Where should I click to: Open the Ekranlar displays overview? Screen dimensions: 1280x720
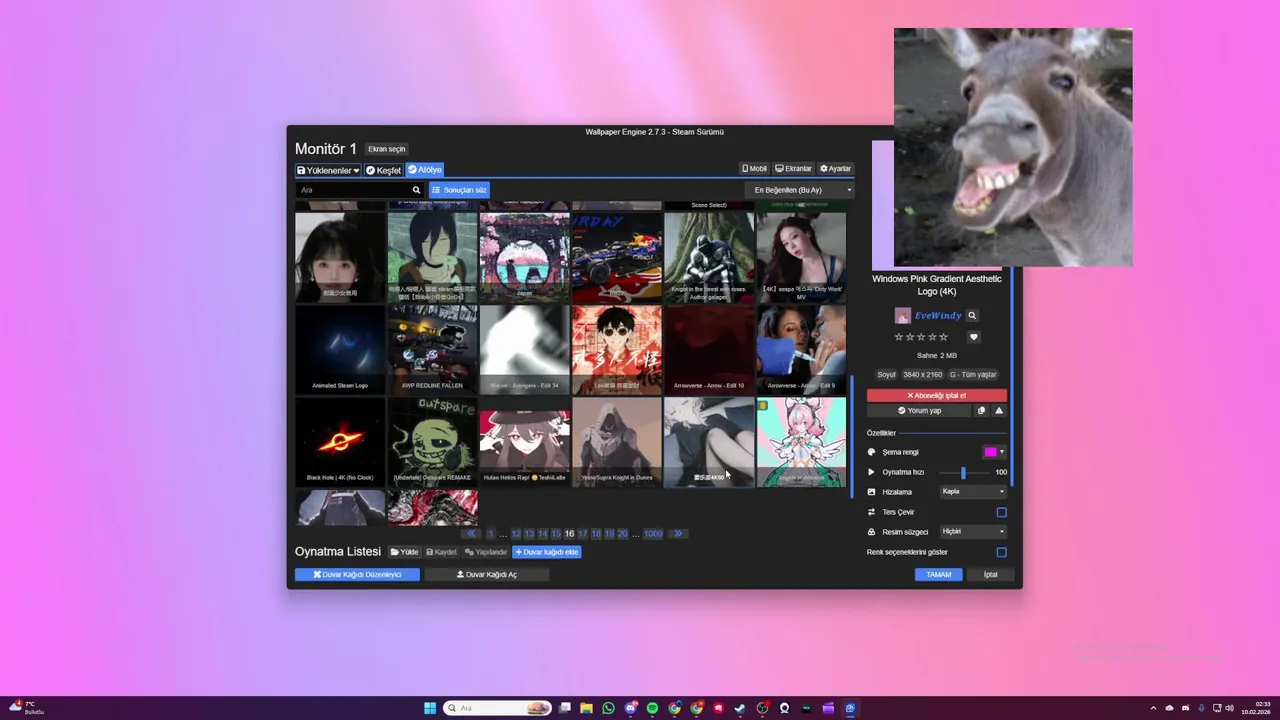[x=794, y=169]
